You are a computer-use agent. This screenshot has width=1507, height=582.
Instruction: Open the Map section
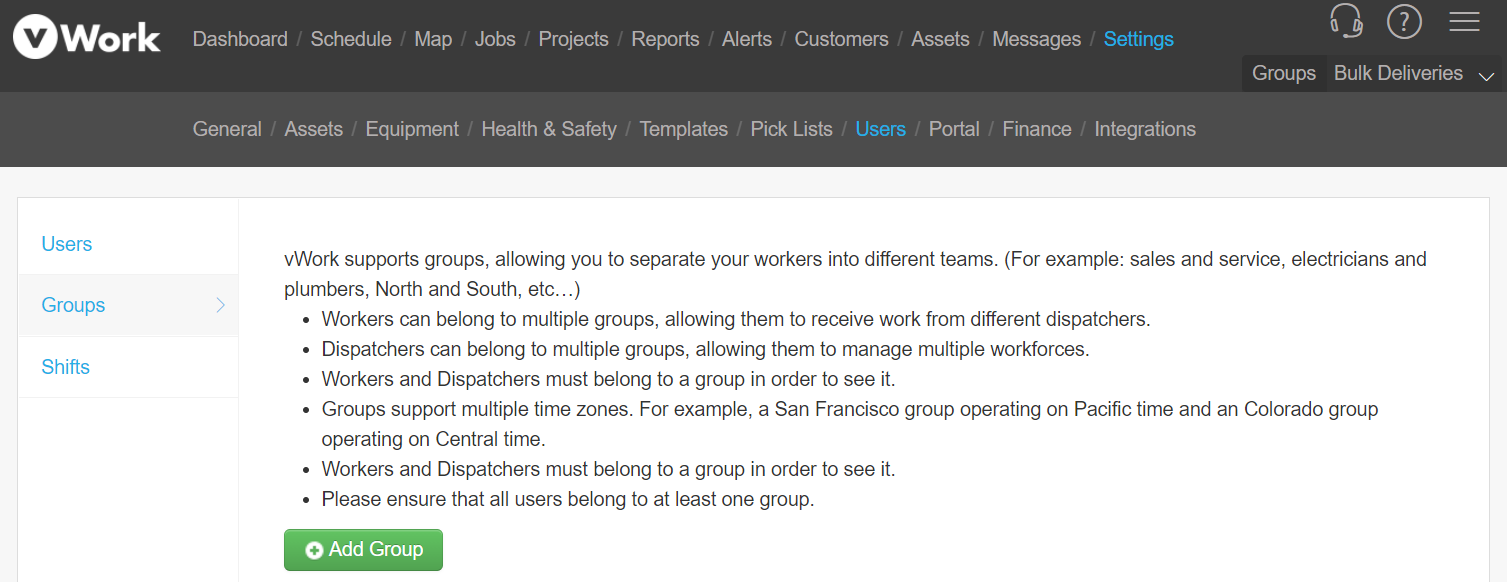[433, 39]
